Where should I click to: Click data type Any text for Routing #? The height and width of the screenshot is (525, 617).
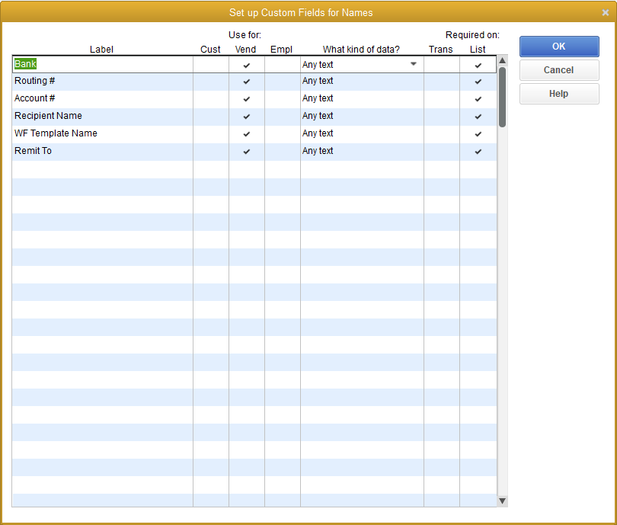click(x=362, y=81)
